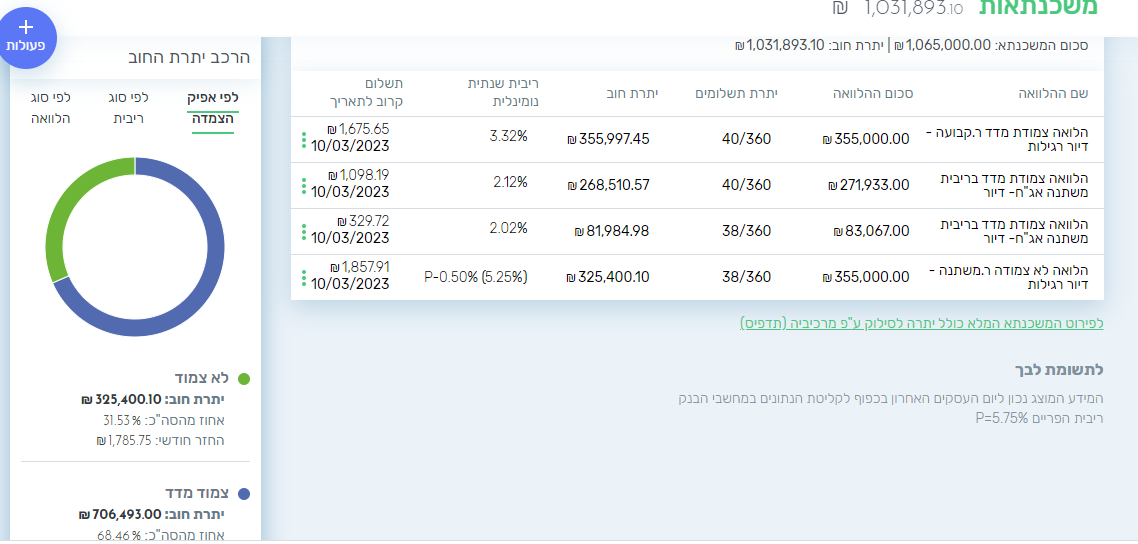Click the משכנתאות page heading
Screen dimensions: 1138x544
pos(1039,7)
